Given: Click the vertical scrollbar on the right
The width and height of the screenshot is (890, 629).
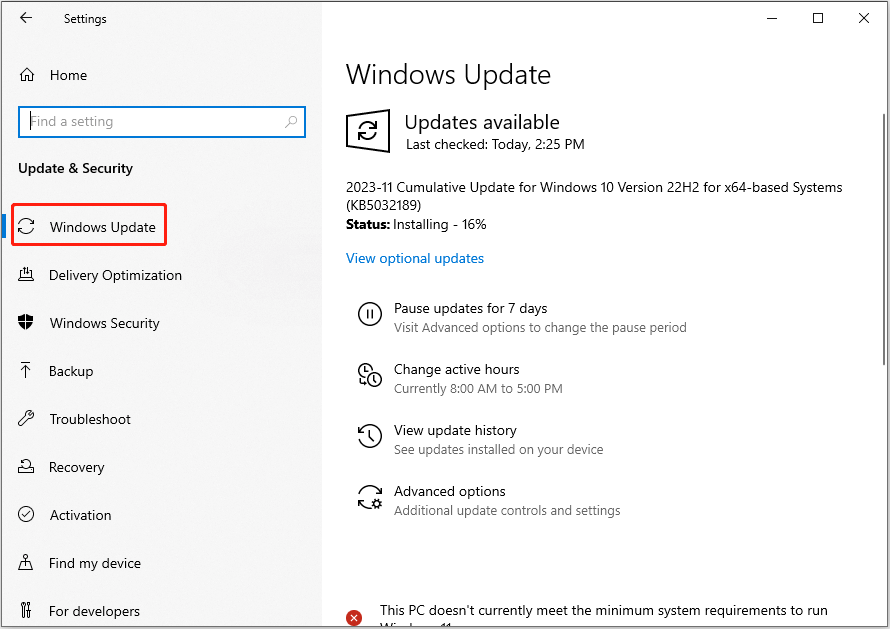Looking at the screenshot, I should point(884,238).
